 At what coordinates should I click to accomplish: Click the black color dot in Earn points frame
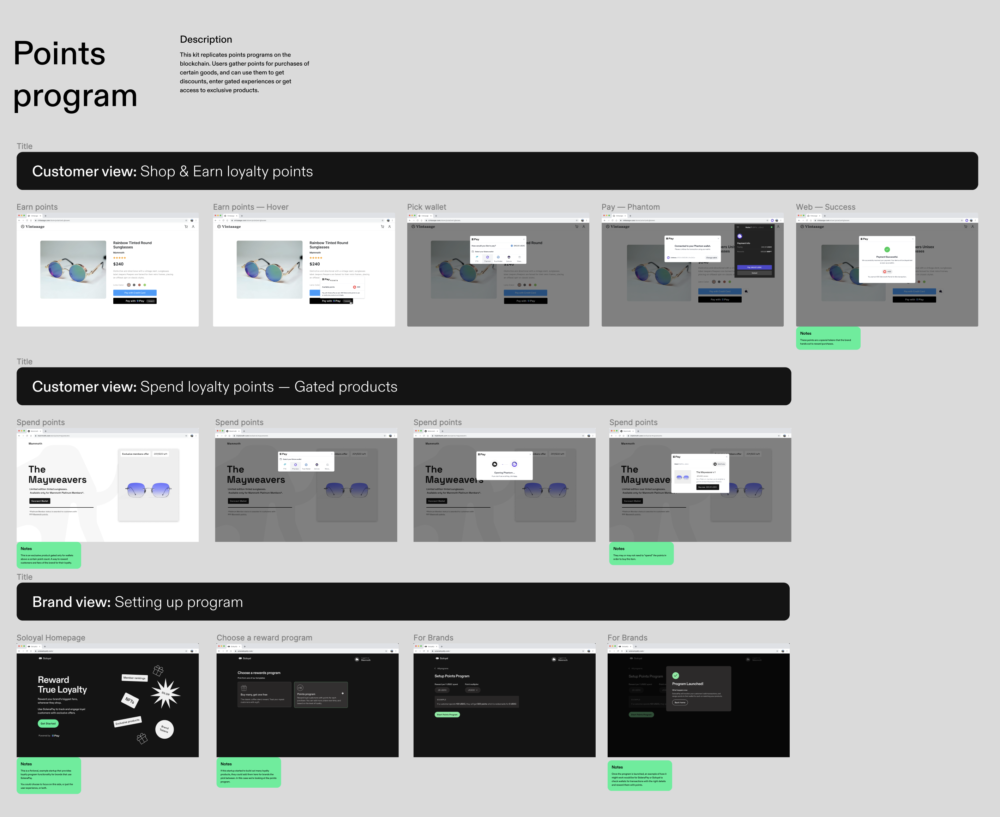pos(134,285)
